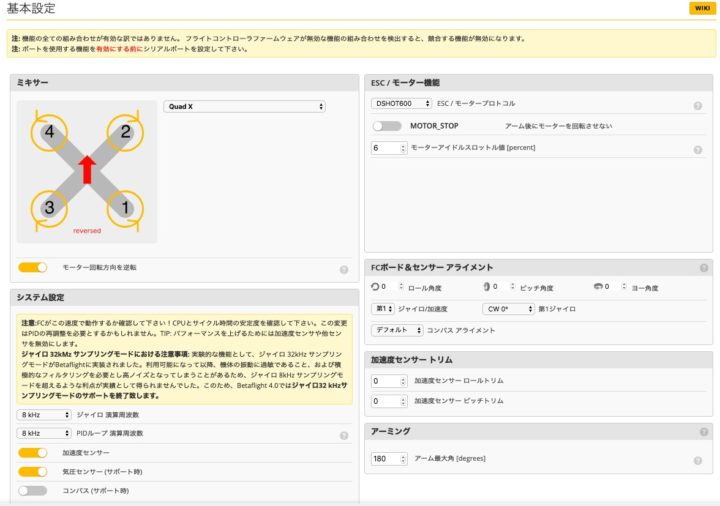This screenshot has width=720, height=506.
Task: Click motor 4 circle in mixer diagram
Action: [x=46, y=131]
